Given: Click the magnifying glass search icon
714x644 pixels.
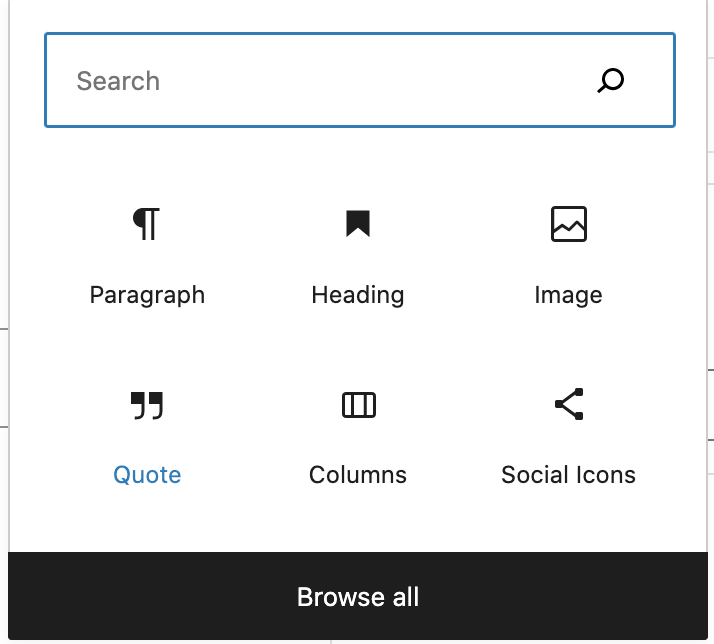Looking at the screenshot, I should point(610,81).
